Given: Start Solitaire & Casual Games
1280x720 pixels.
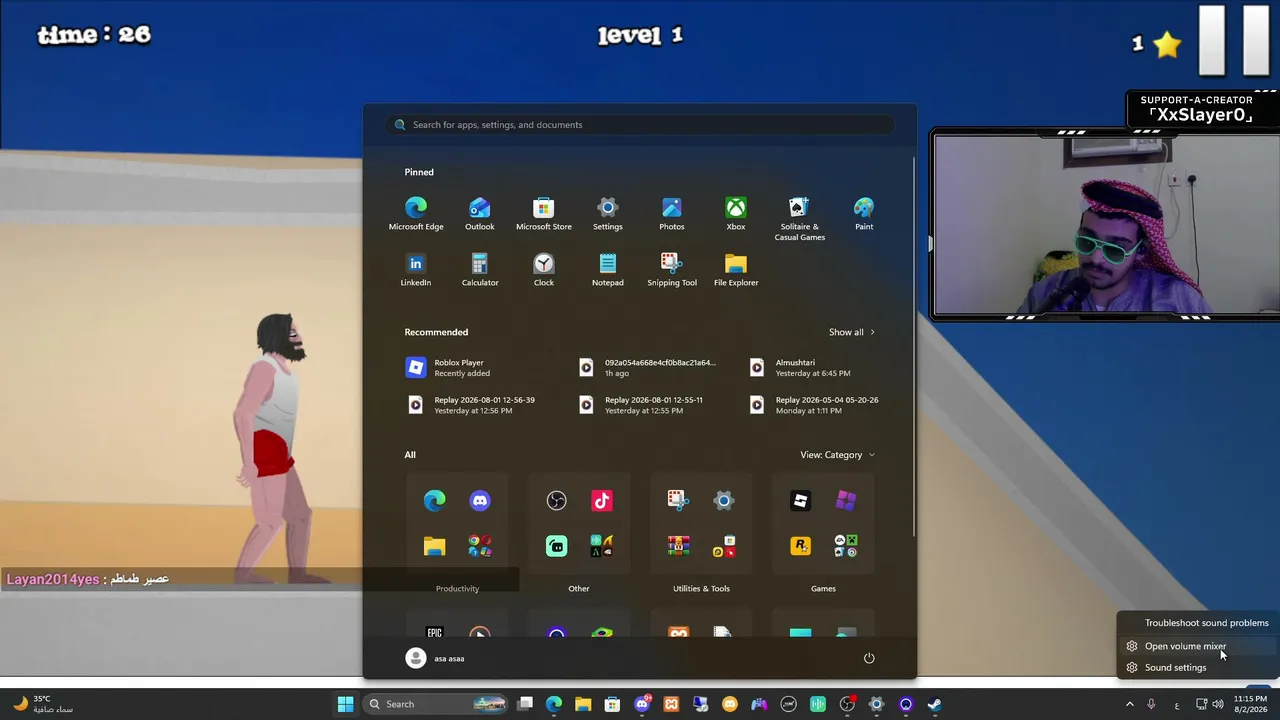Looking at the screenshot, I should (800, 219).
